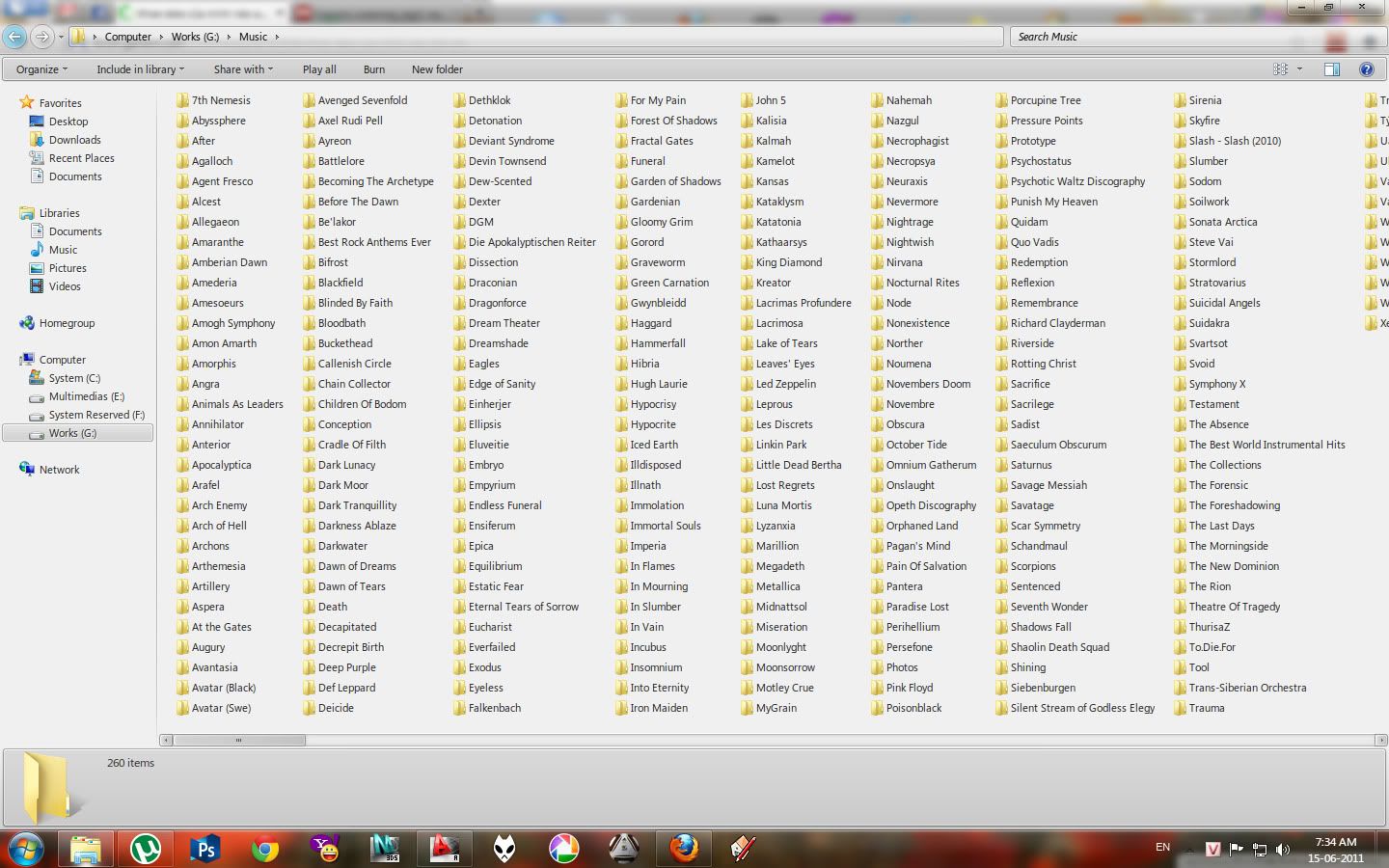Click New folder button
This screenshot has height=868, width=1389.
point(437,69)
